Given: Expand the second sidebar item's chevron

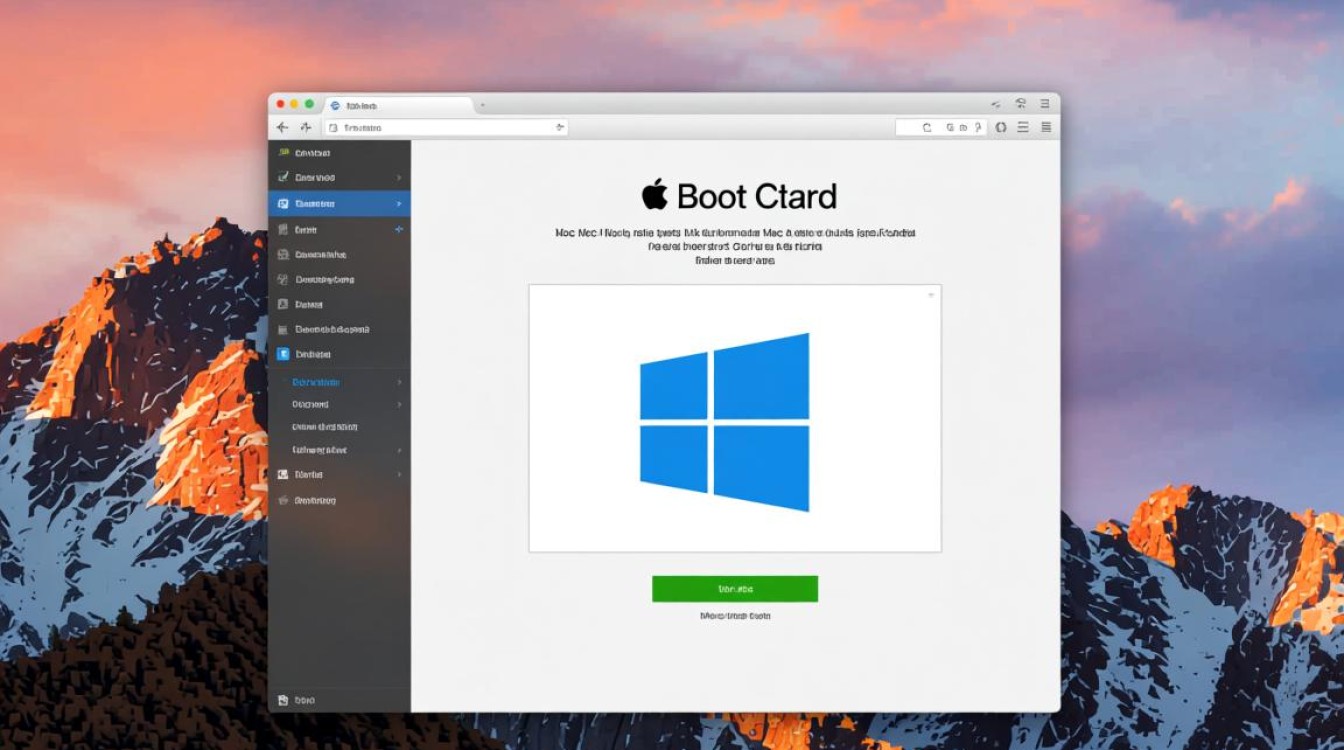Looking at the screenshot, I should click(399, 178).
